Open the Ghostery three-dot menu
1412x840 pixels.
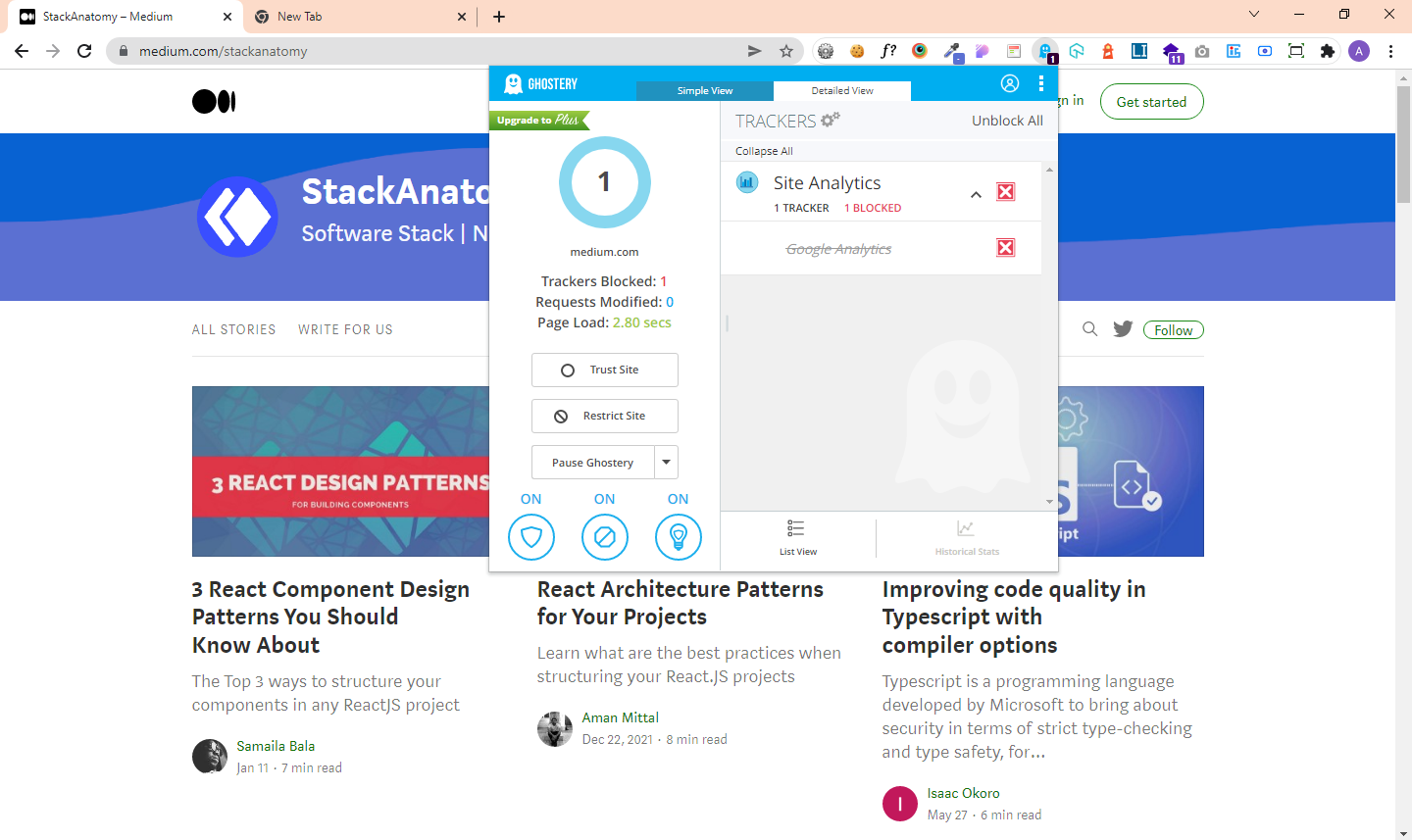pyautogui.click(x=1040, y=83)
